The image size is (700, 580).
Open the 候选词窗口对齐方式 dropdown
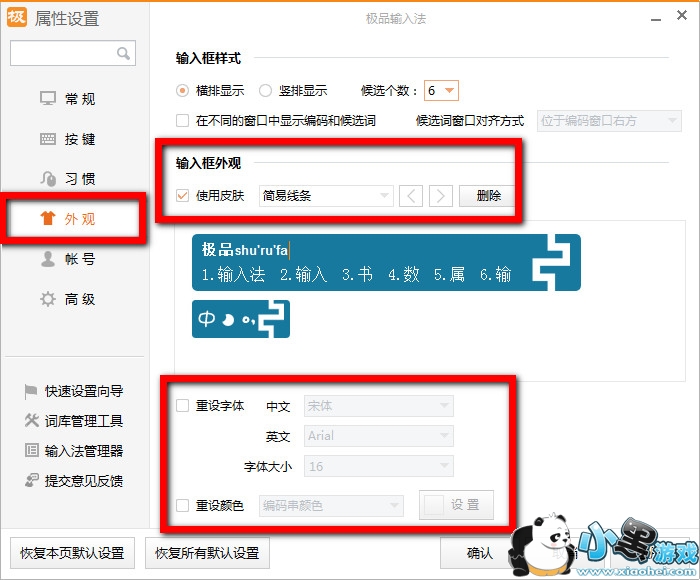pyautogui.click(x=609, y=121)
